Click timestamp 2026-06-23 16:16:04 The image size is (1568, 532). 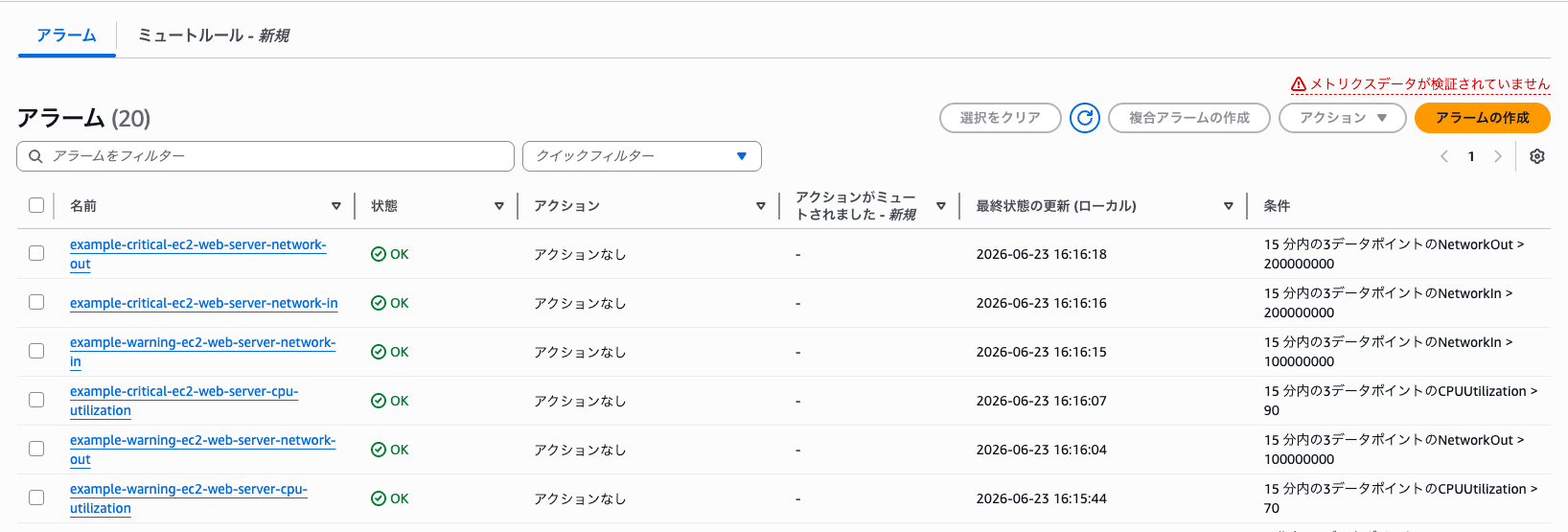point(1041,450)
